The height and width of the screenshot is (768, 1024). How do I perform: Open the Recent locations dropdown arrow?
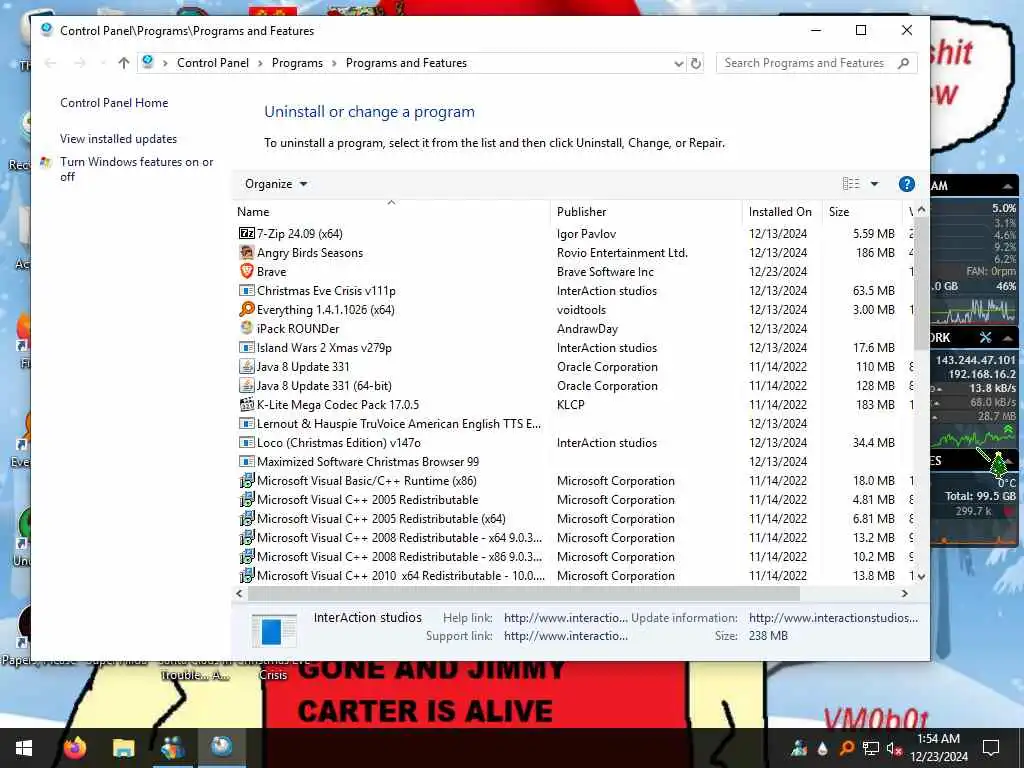pyautogui.click(x=103, y=63)
